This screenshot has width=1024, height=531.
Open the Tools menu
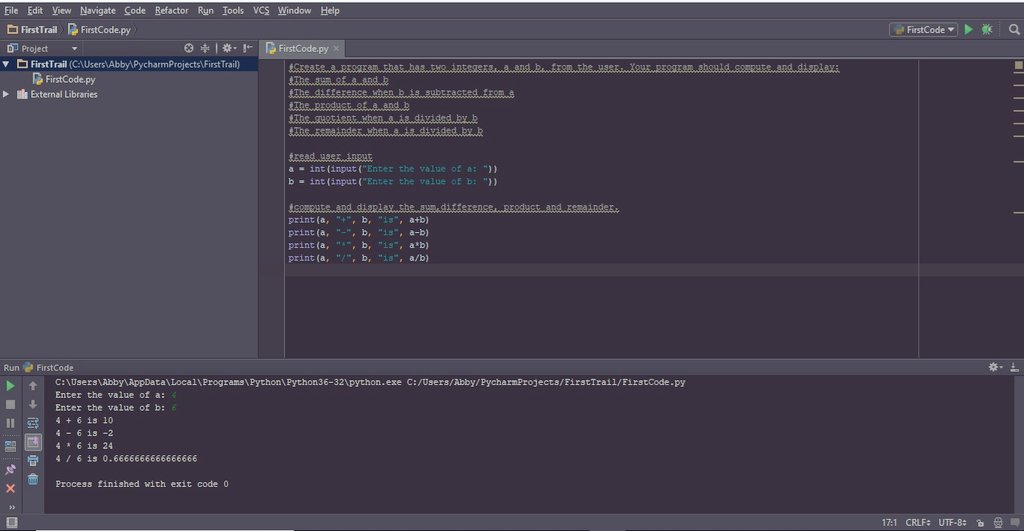tap(232, 10)
